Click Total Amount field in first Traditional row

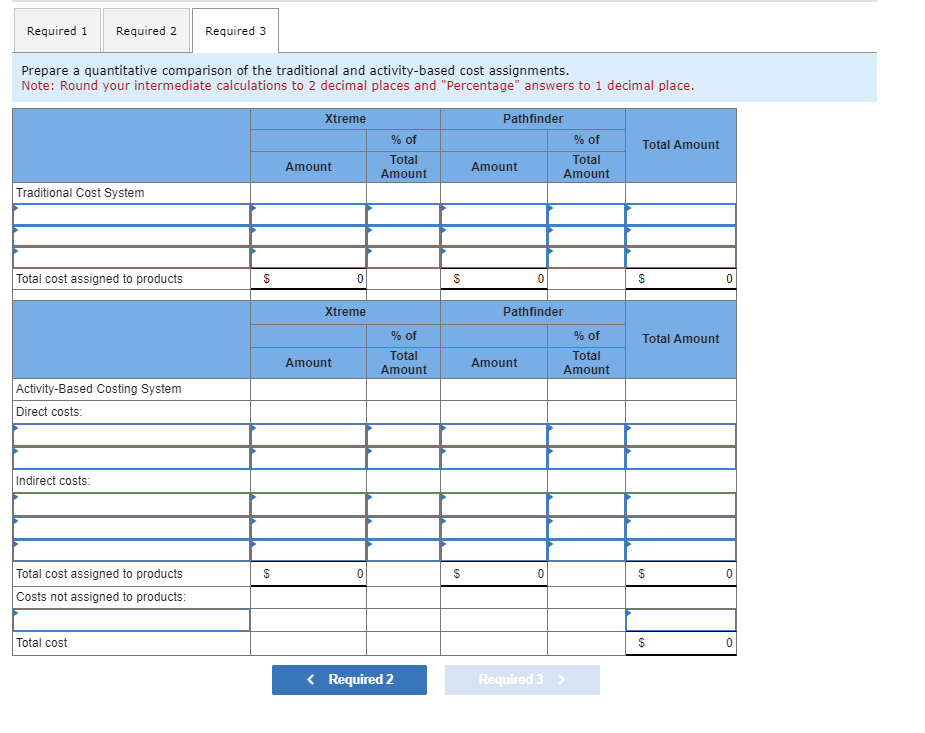681,214
